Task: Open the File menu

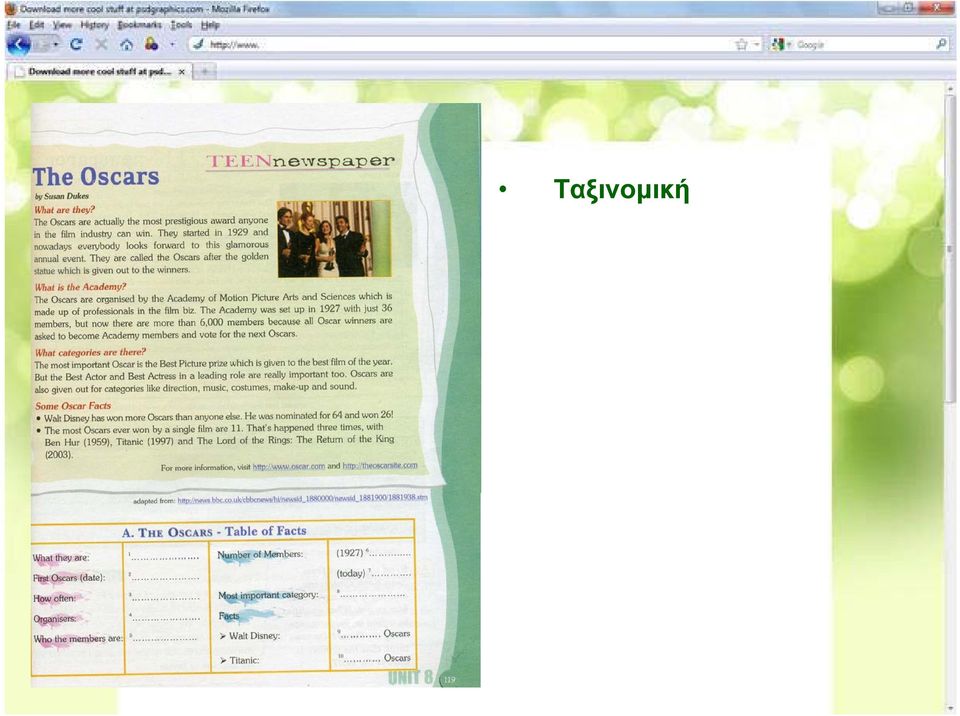Action: [13, 25]
